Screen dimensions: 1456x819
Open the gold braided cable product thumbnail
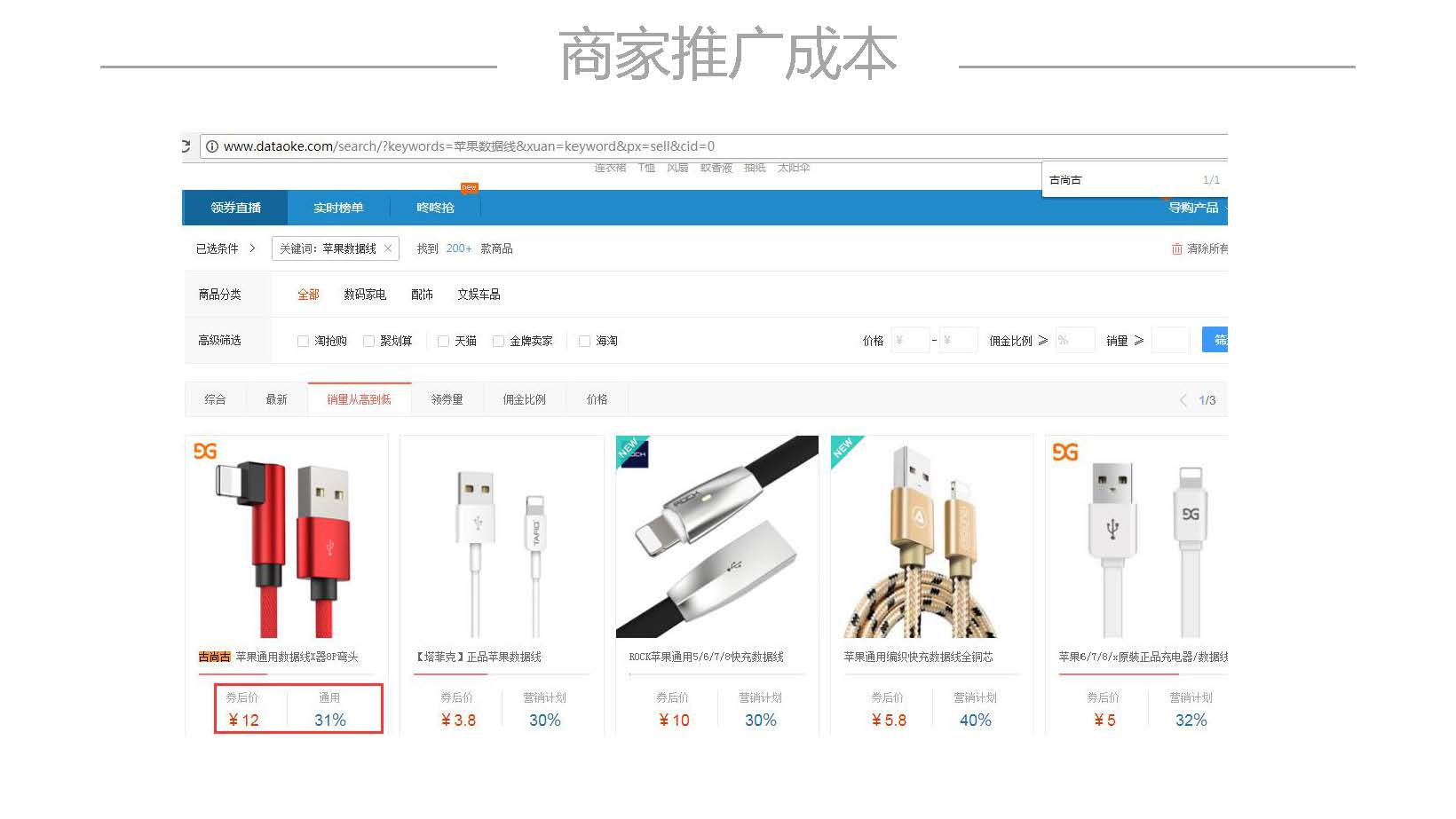[x=932, y=537]
